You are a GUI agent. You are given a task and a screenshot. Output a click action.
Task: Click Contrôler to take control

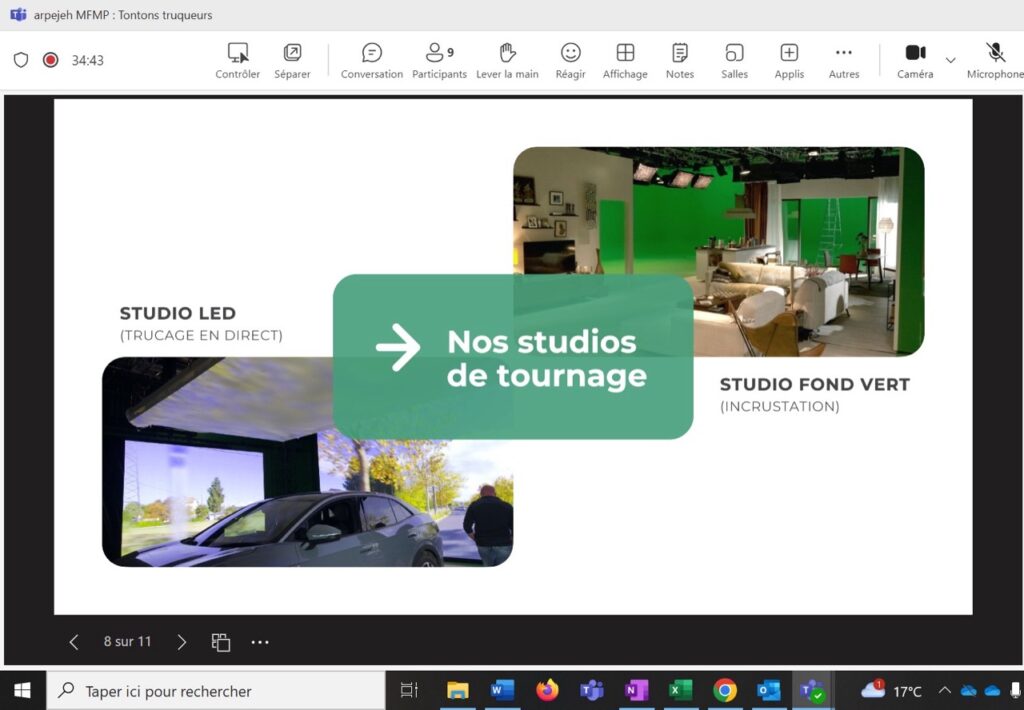point(238,60)
